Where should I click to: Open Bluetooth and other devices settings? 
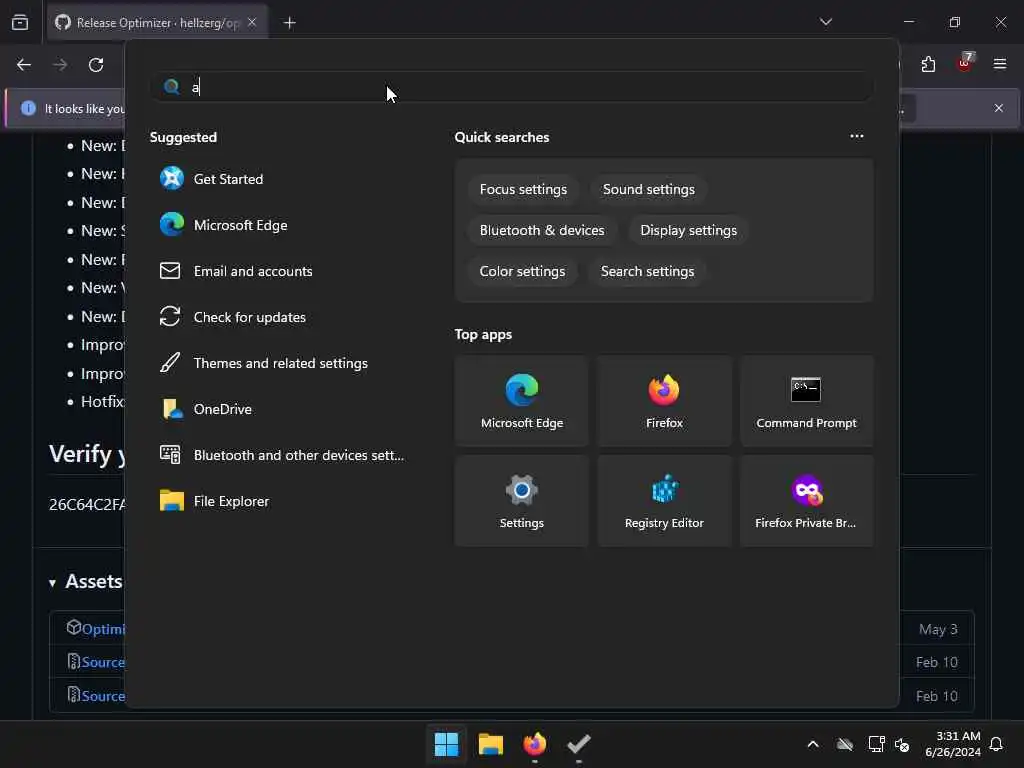coord(281,455)
